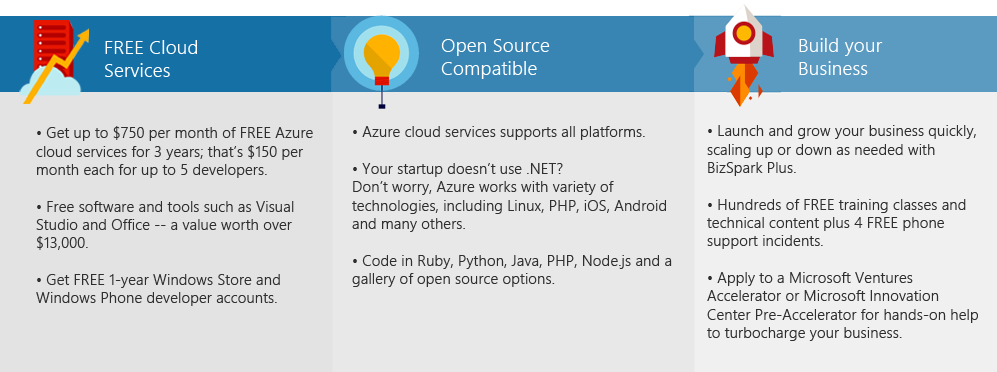
Task: Select the Build your Business heading
Action: [840, 57]
